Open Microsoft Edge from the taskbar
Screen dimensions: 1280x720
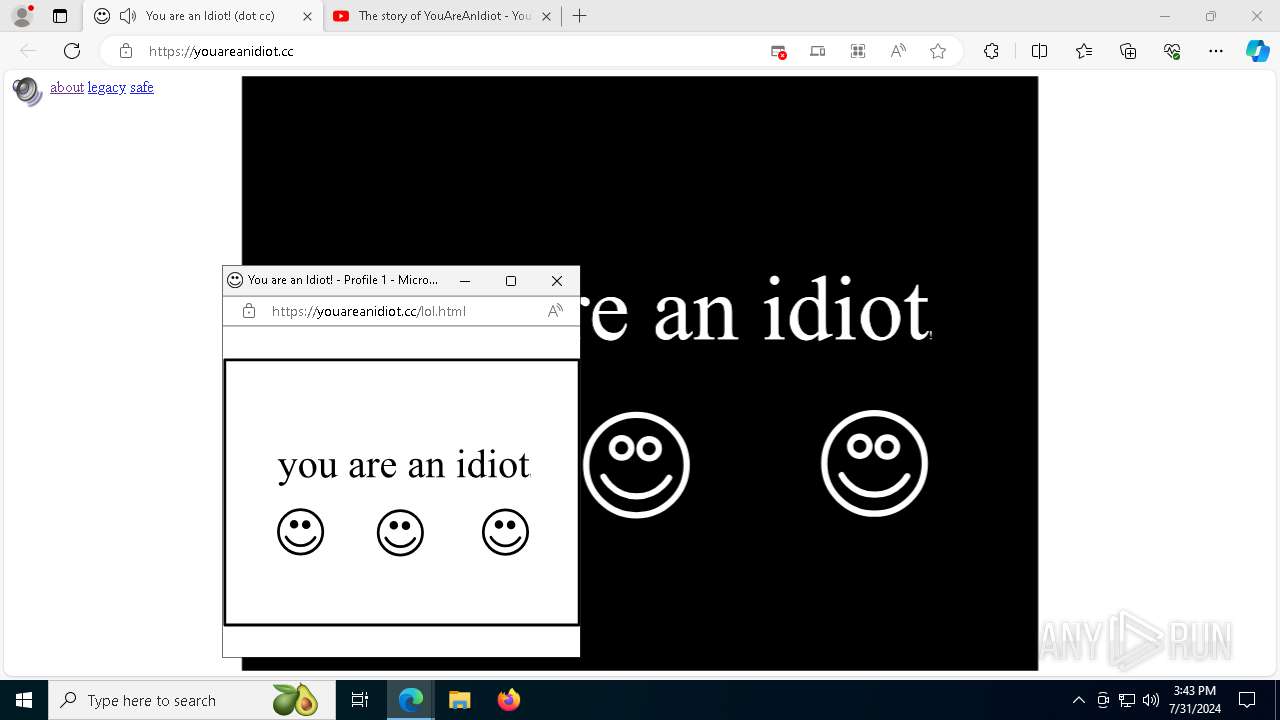[x=411, y=700]
